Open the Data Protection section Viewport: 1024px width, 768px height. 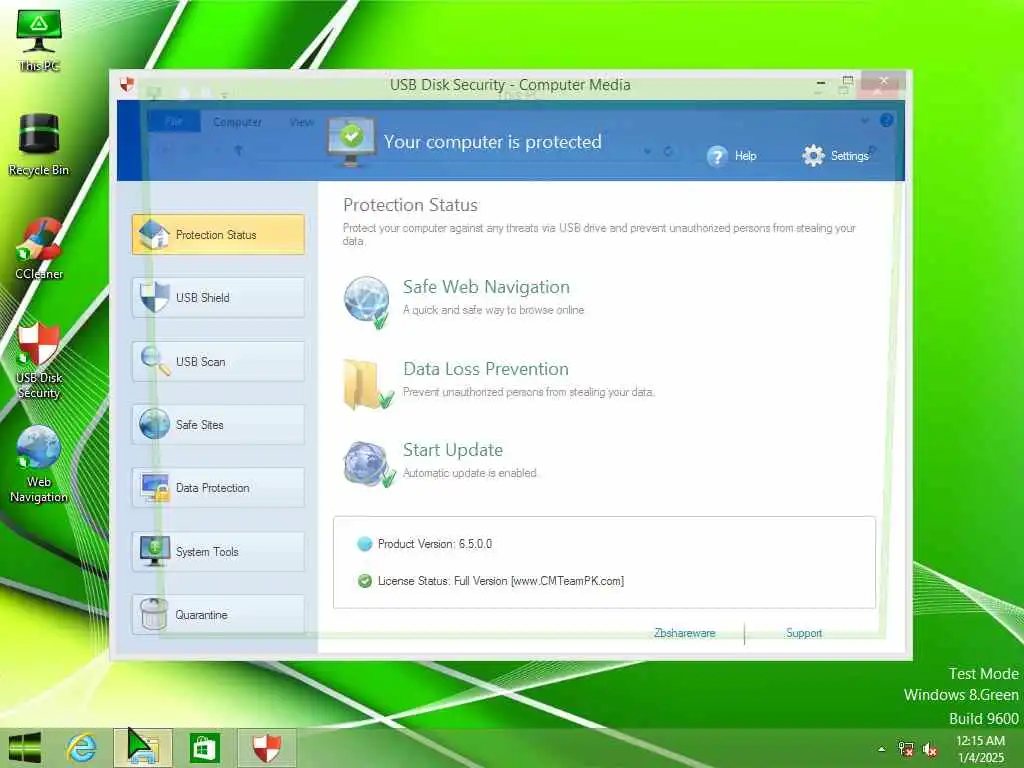(218, 488)
